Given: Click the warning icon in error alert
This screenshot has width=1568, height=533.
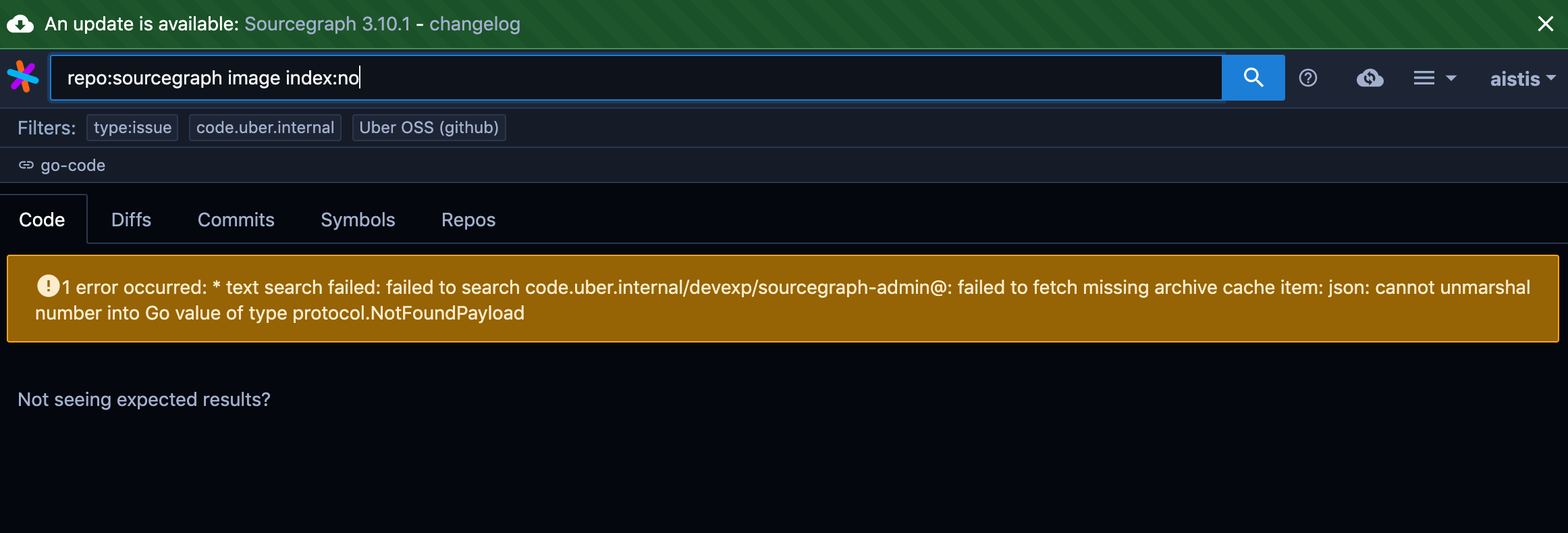Looking at the screenshot, I should click(x=48, y=286).
